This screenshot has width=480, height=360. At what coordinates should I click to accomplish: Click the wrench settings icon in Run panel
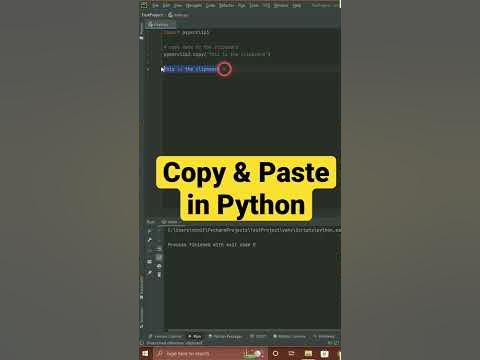(x=150, y=240)
